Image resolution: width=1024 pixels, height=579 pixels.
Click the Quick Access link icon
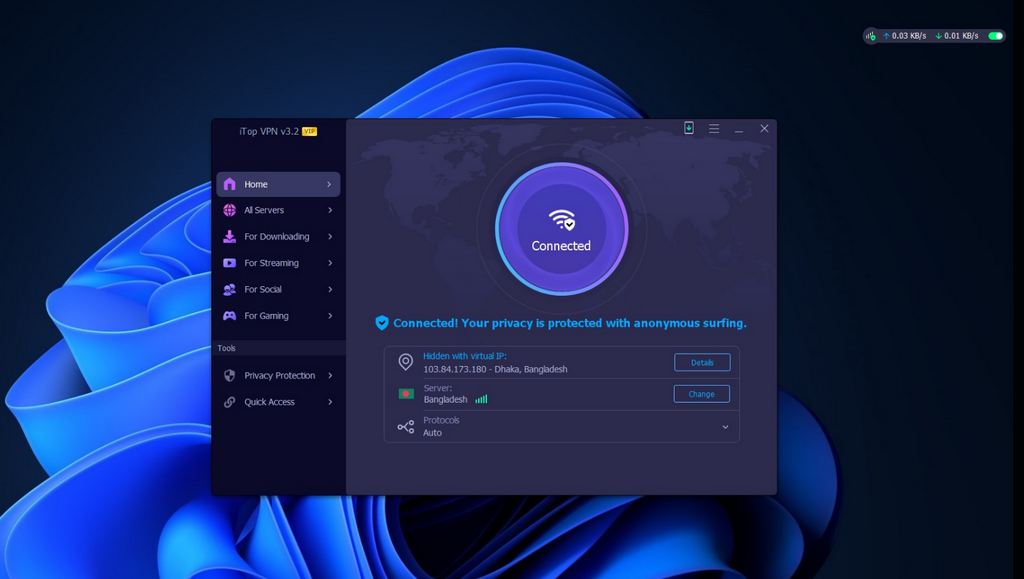[229, 402]
